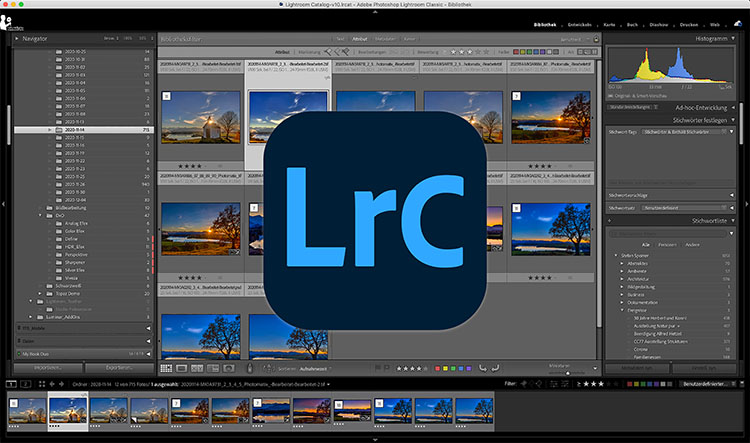Hide the left panel group
This screenshot has height=443, width=750.
(x=3, y=204)
